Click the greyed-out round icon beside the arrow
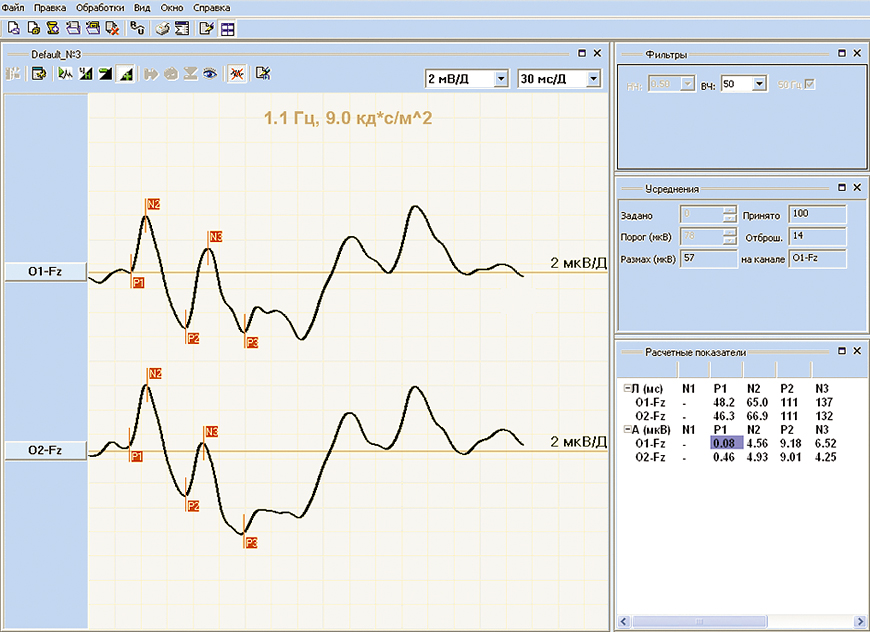Image resolution: width=870 pixels, height=632 pixels. pos(171,74)
